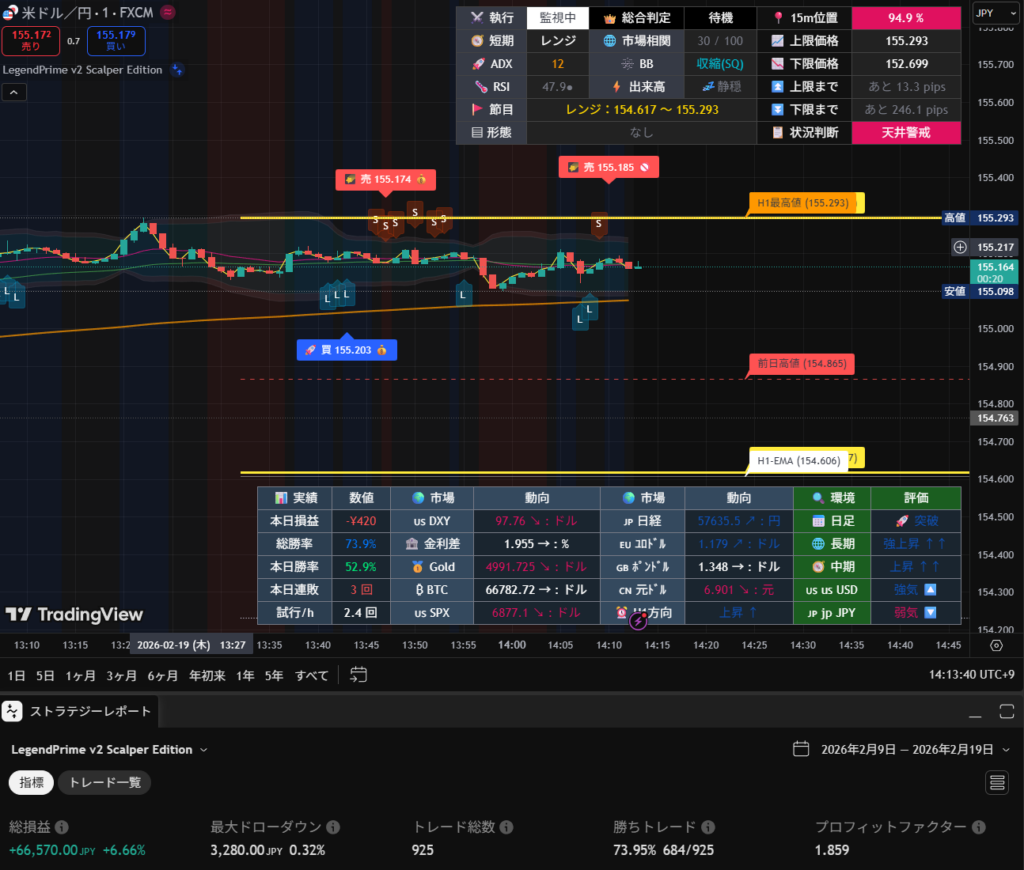Viewport: 1024px width, 870px height.
Task: Click the Strategy Report panel icon
Action: coord(12,711)
